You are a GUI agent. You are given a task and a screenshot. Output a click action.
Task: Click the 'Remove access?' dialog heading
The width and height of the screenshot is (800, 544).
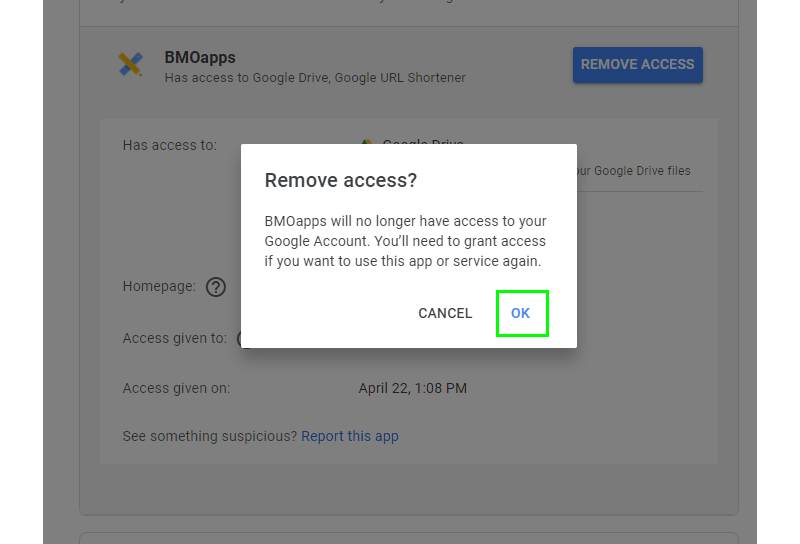click(x=341, y=180)
